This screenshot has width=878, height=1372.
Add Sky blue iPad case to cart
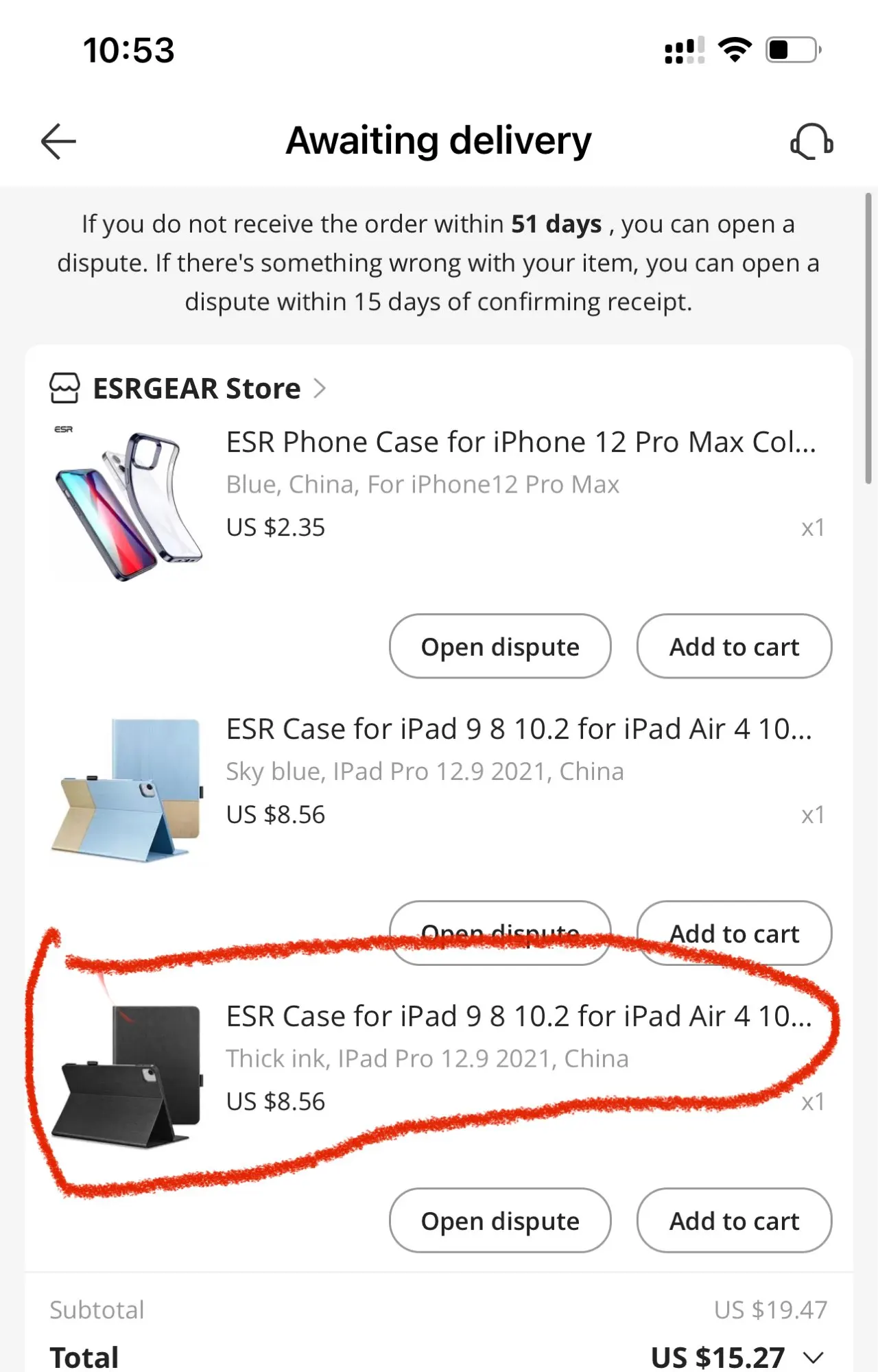(x=734, y=933)
